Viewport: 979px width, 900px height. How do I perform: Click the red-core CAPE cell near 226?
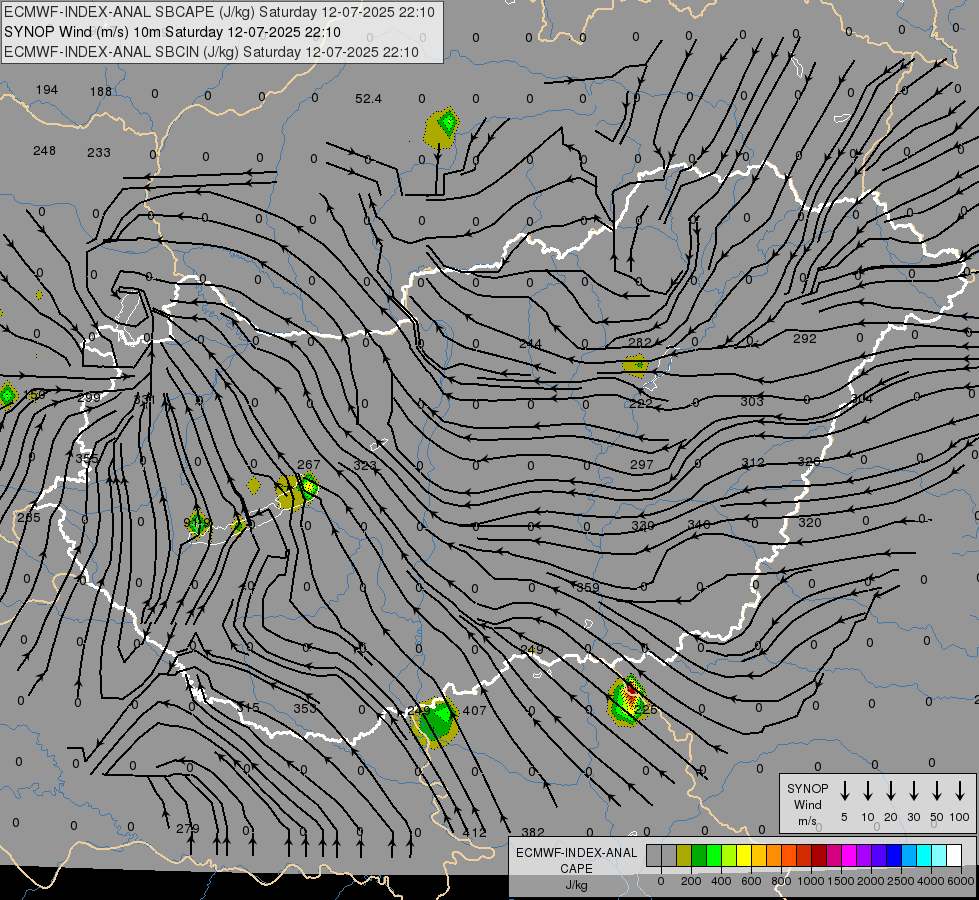pos(629,700)
